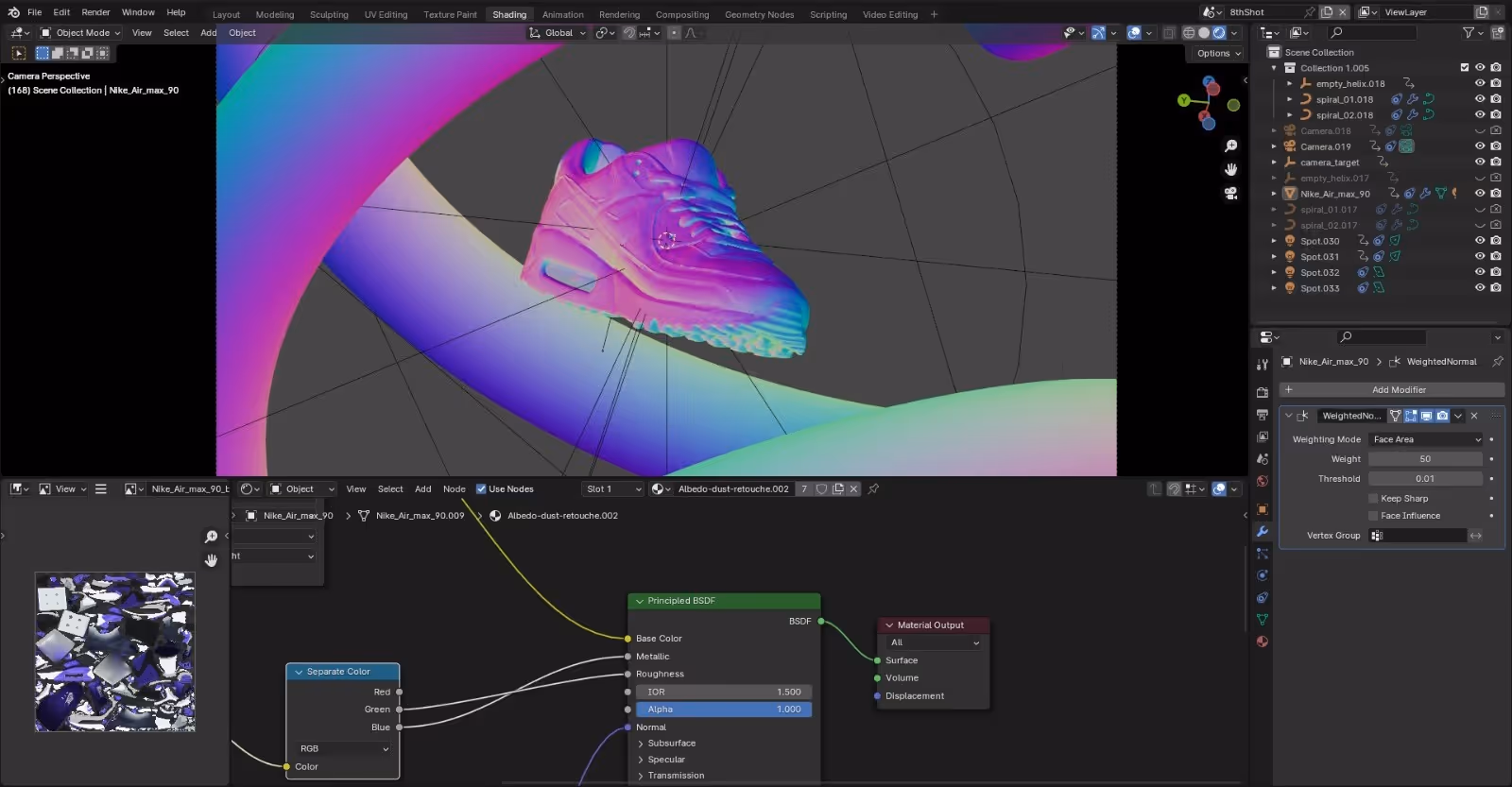Enable the Keep Sharp checkbox
The image size is (1512, 787).
[1373, 499]
